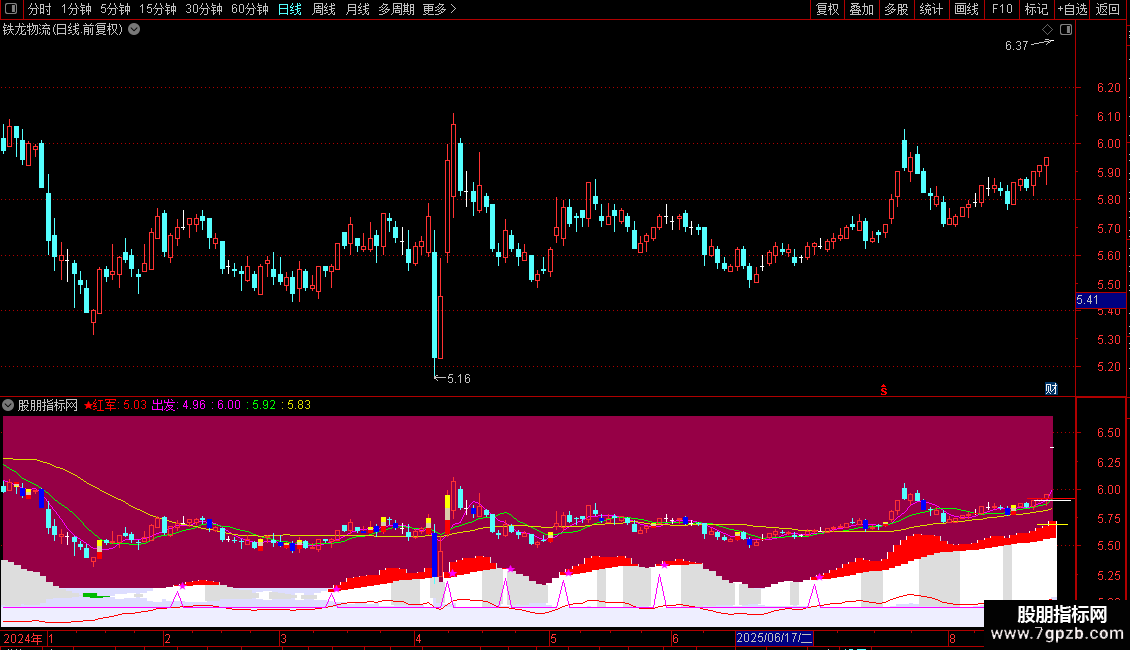The width and height of the screenshot is (1130, 650).
Task: Open the 财 financial info icon
Action: [1051, 389]
